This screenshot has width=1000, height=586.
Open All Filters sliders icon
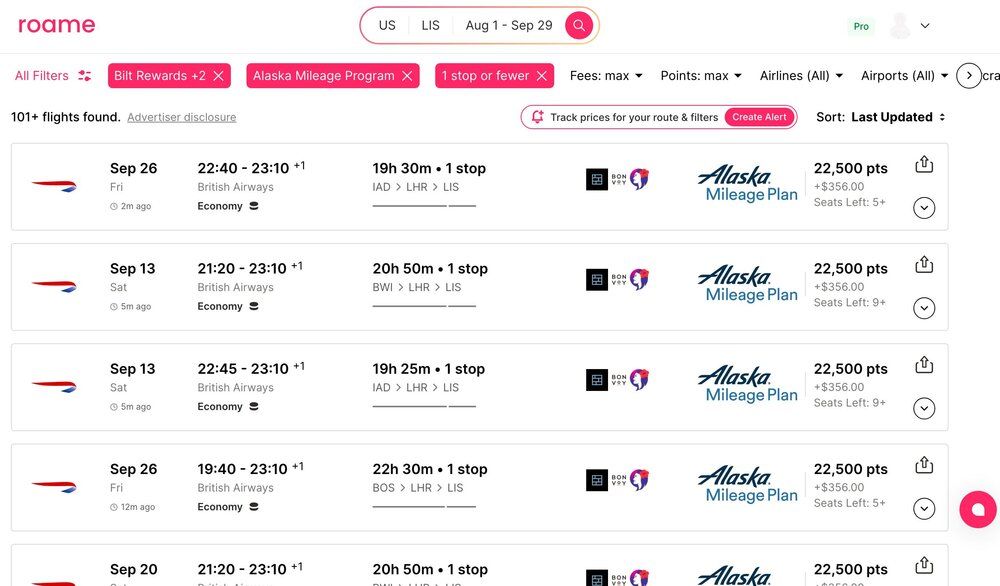pos(85,76)
